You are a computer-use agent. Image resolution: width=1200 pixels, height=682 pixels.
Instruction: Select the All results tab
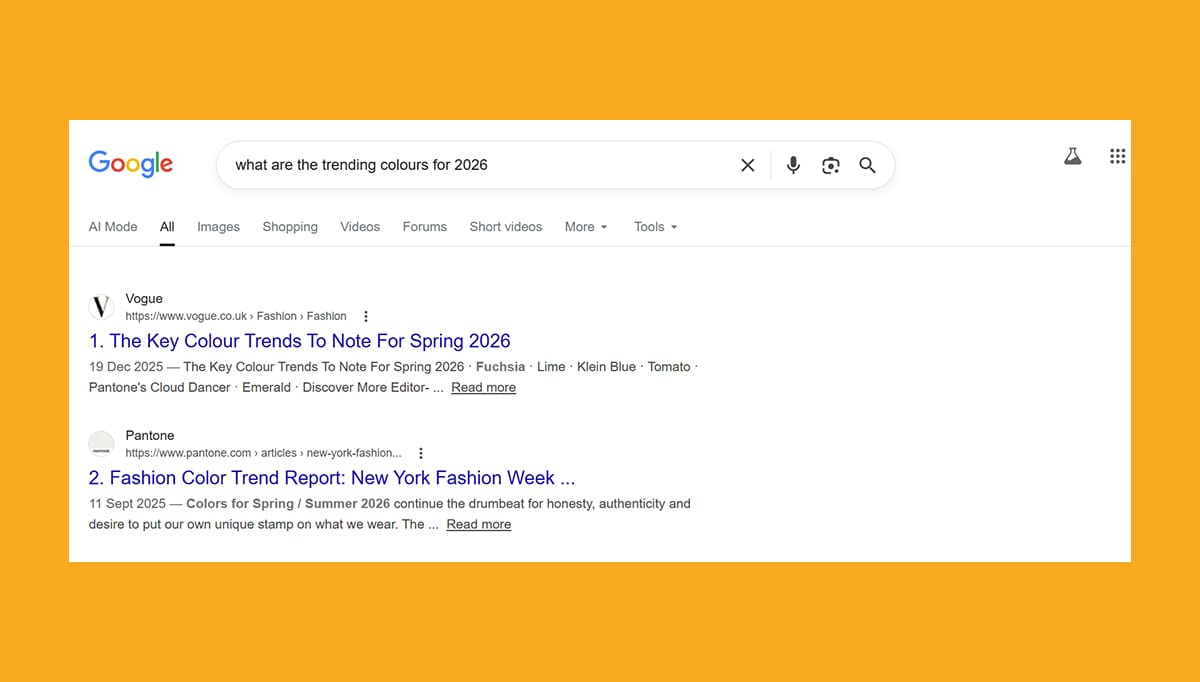pyautogui.click(x=167, y=227)
